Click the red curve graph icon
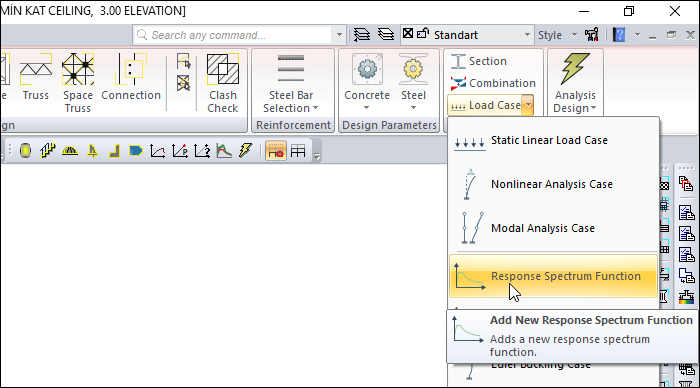The width and height of the screenshot is (700, 388). pyautogui.click(x=157, y=151)
